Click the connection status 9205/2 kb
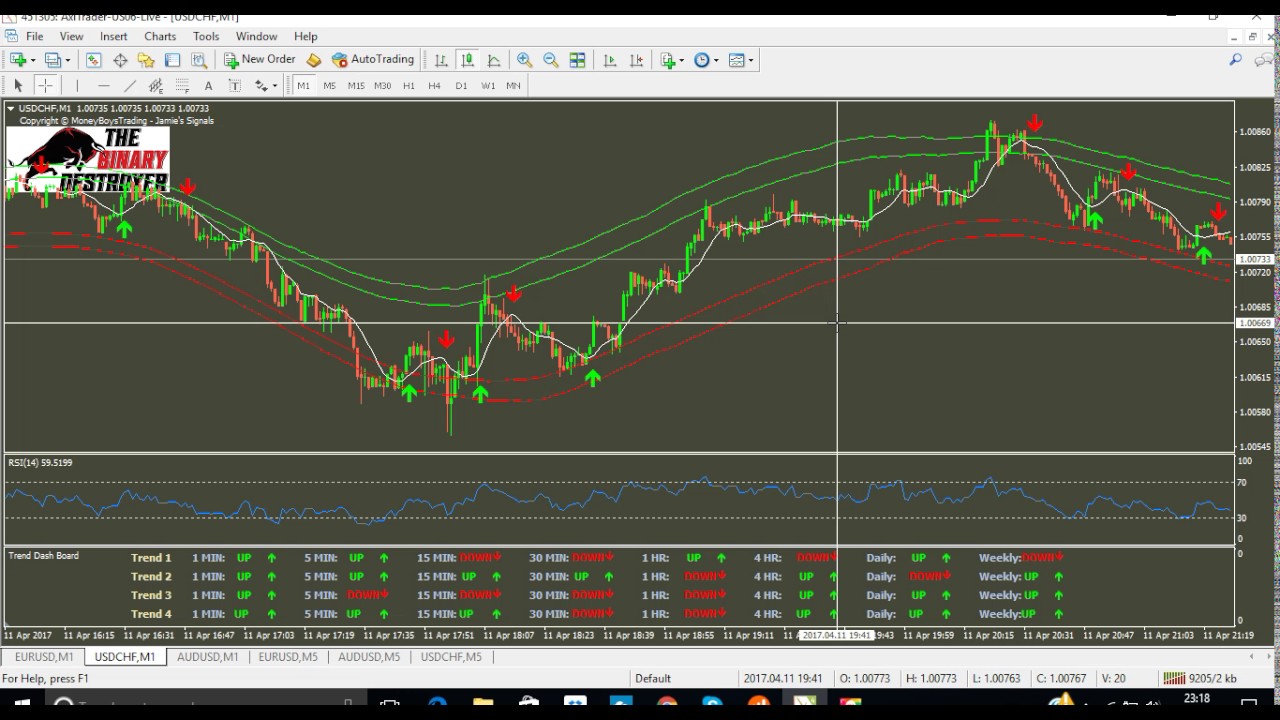This screenshot has width=1280, height=720. click(1200, 678)
